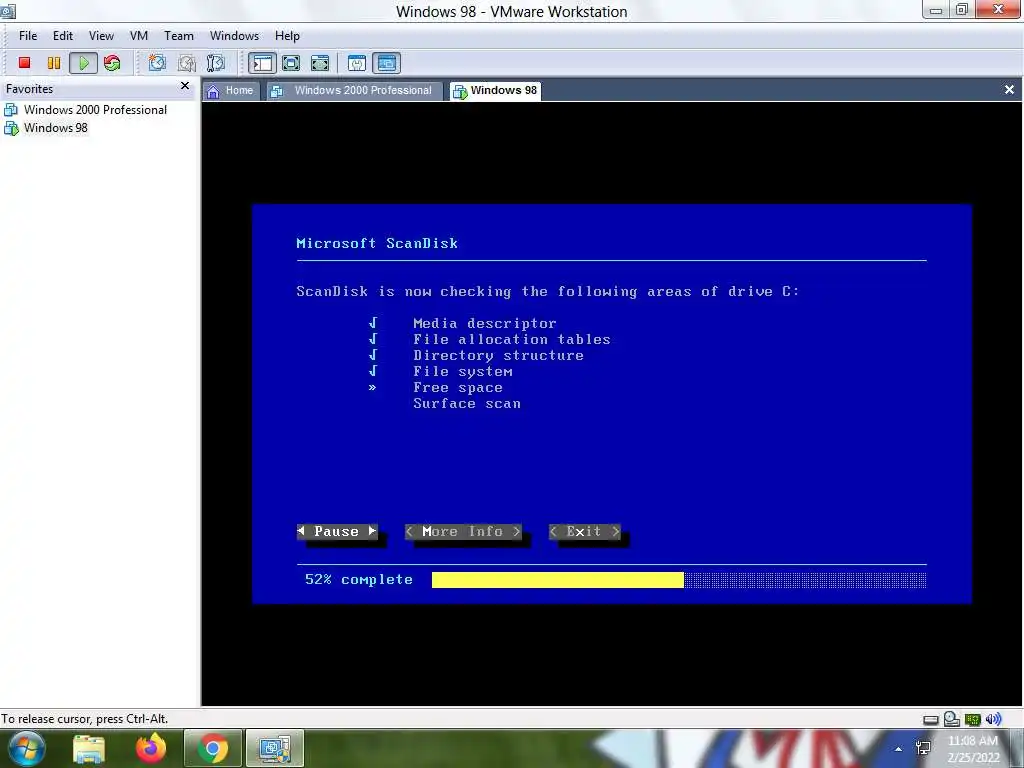
Task: Click the "File allocation tables" line
Action: (512, 340)
